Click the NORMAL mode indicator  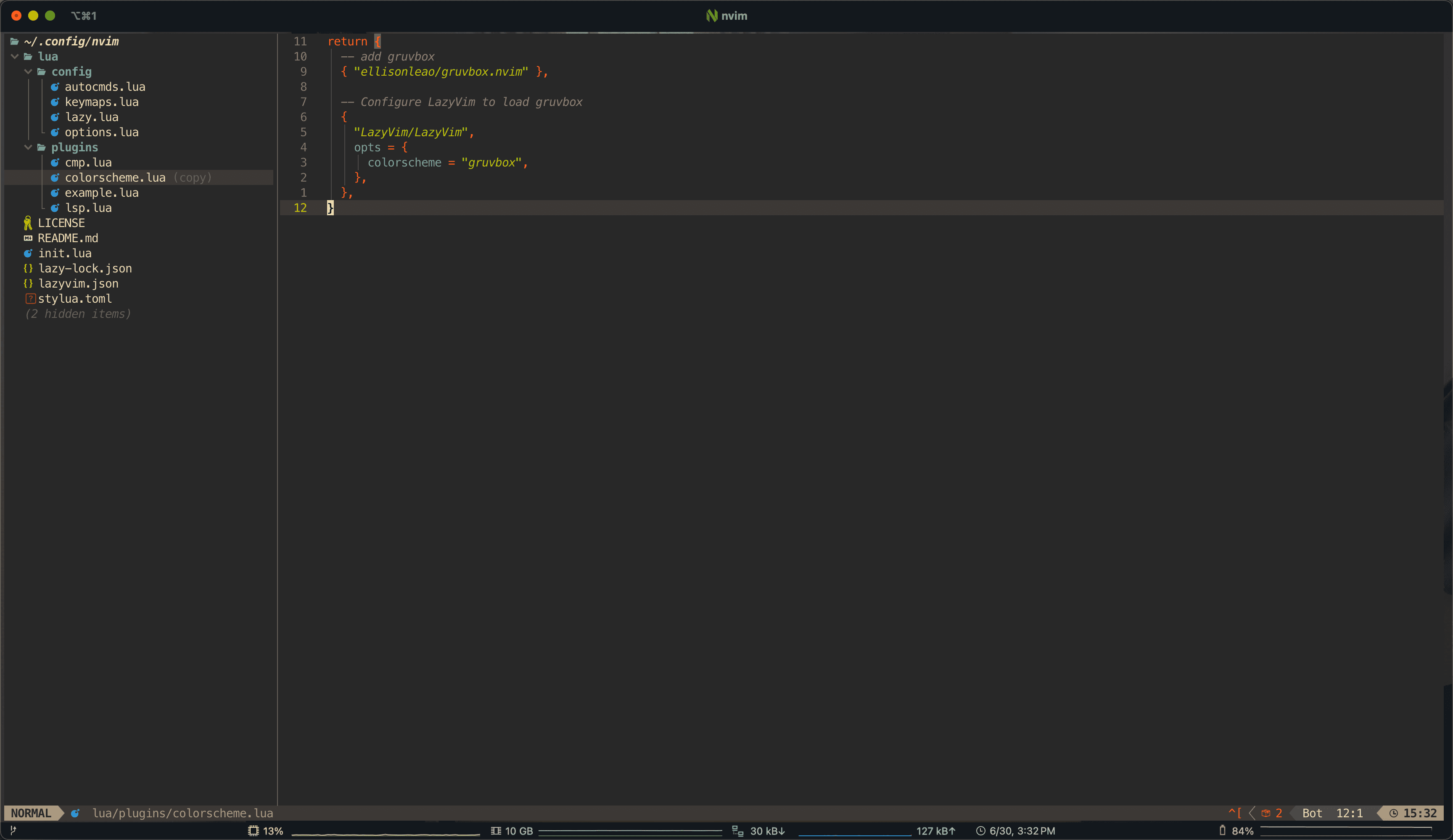pos(31,813)
